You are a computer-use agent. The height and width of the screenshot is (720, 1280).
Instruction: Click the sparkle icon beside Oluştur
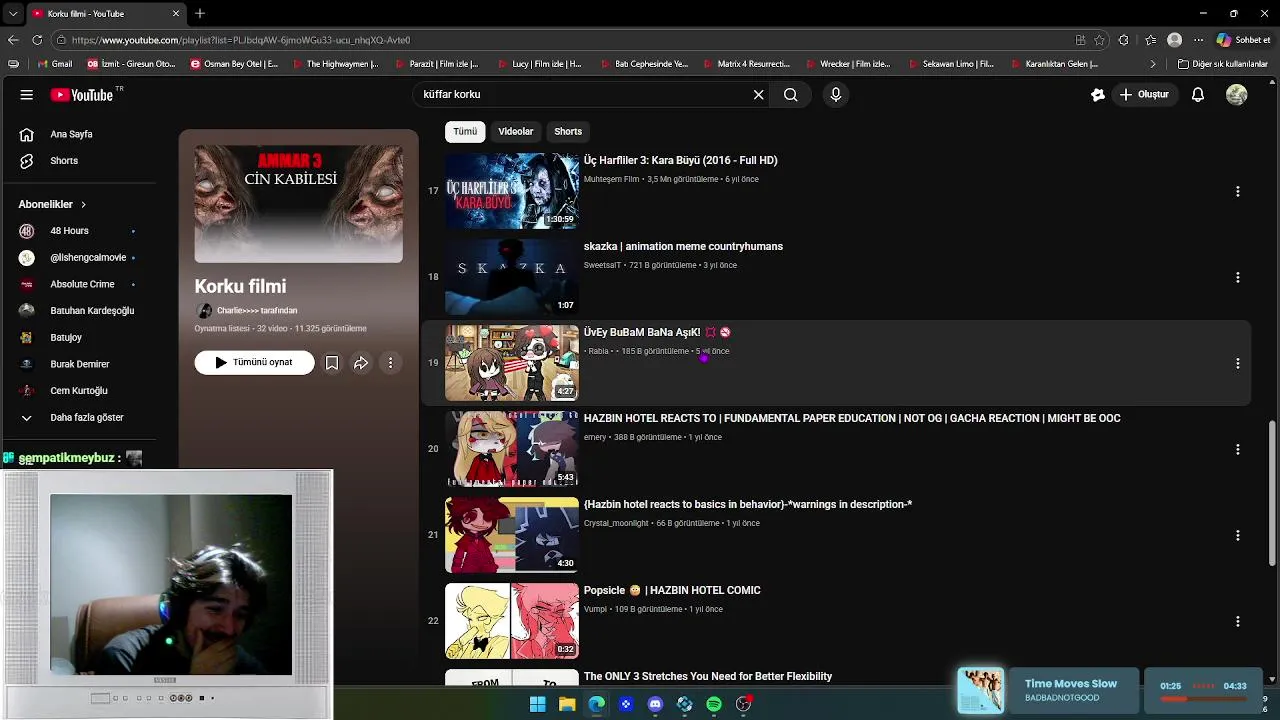coord(1098,95)
